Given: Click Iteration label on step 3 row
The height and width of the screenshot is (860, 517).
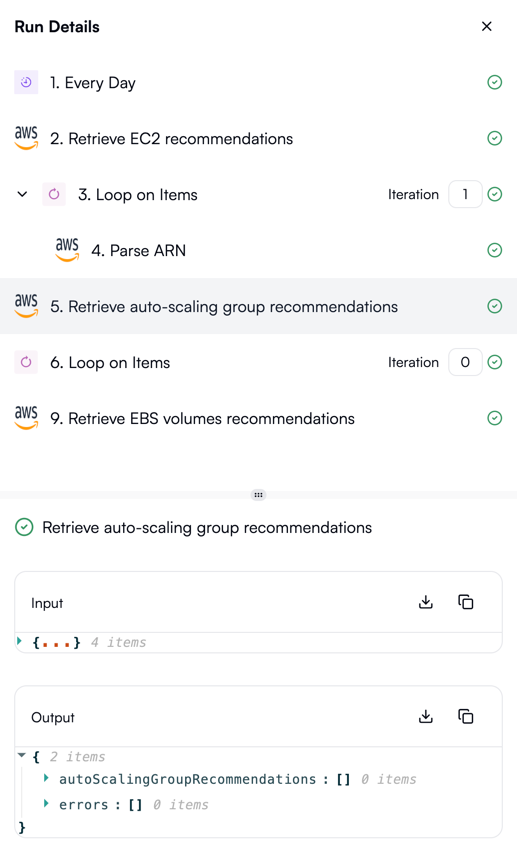Looking at the screenshot, I should click(413, 194).
